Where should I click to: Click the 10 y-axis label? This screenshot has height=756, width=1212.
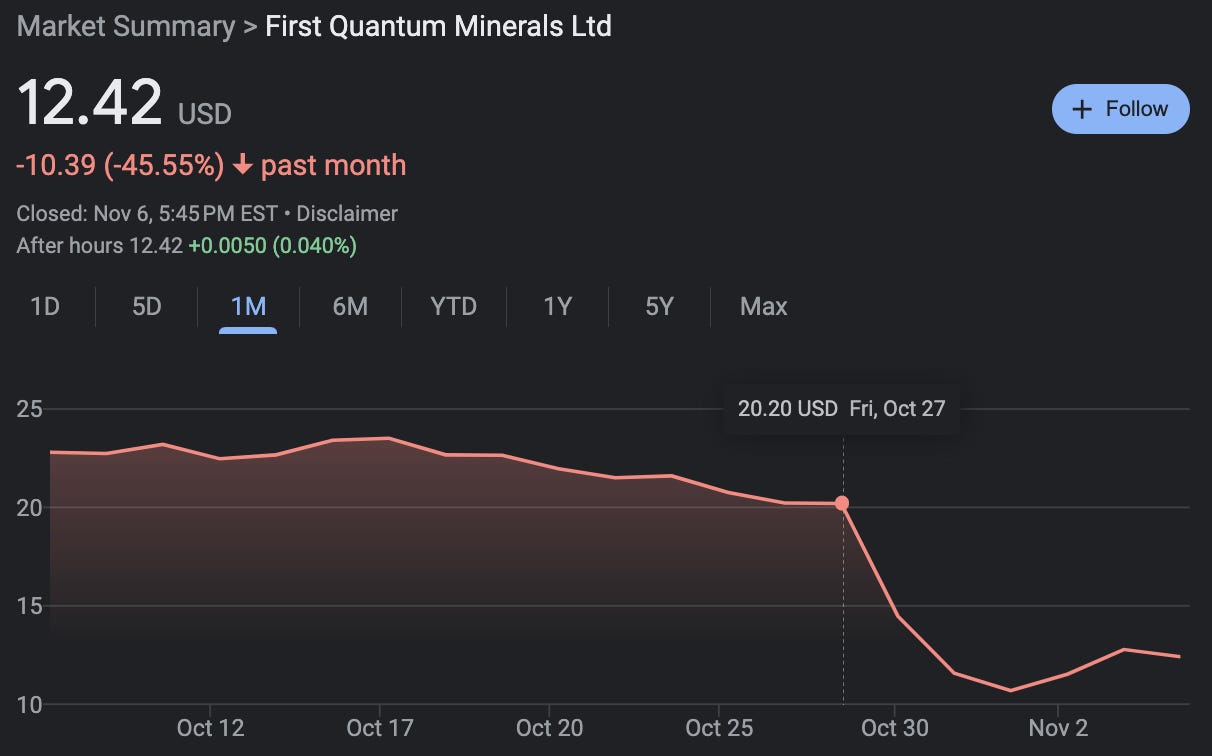point(31,704)
